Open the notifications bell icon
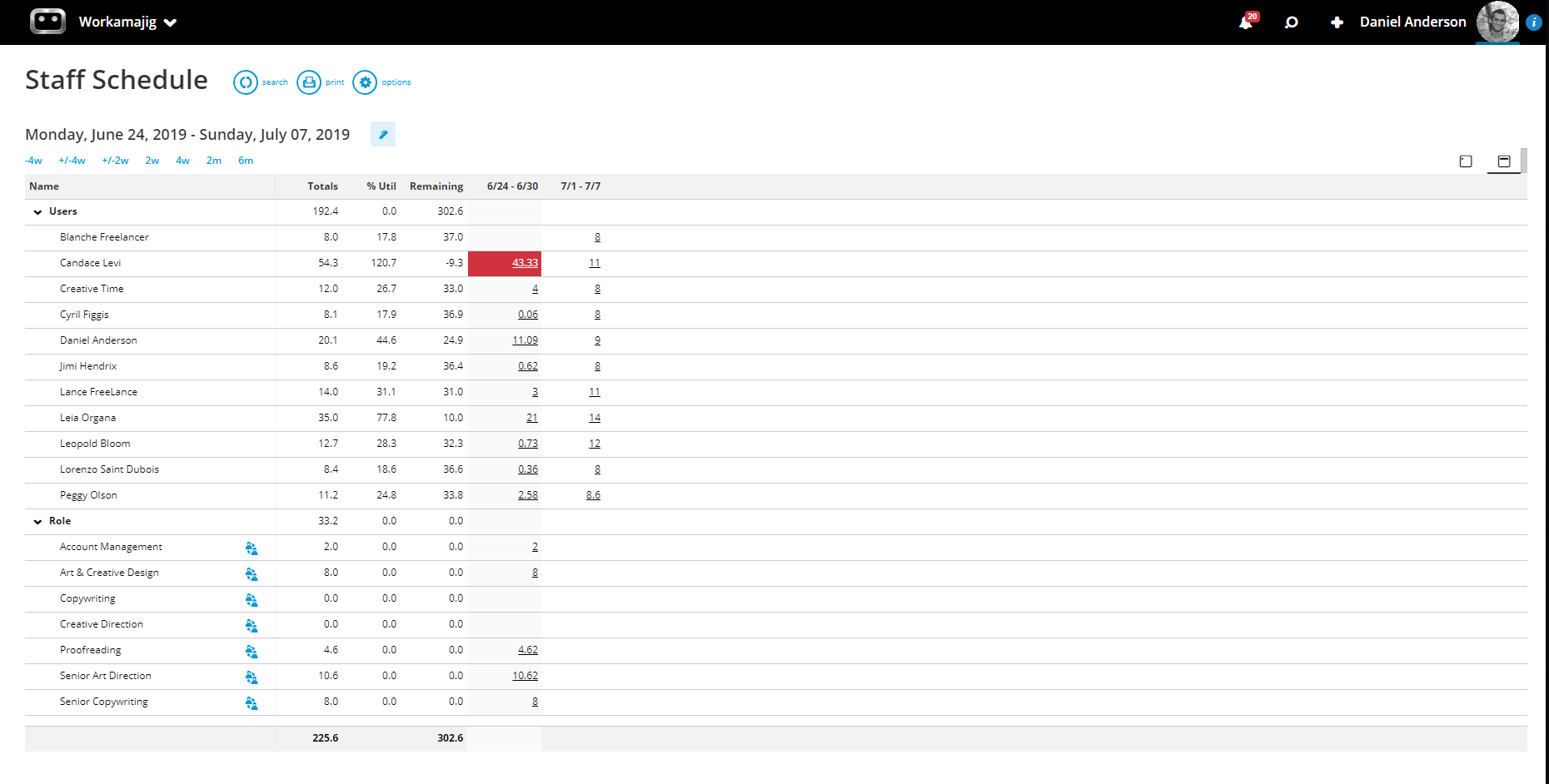 point(1247,22)
